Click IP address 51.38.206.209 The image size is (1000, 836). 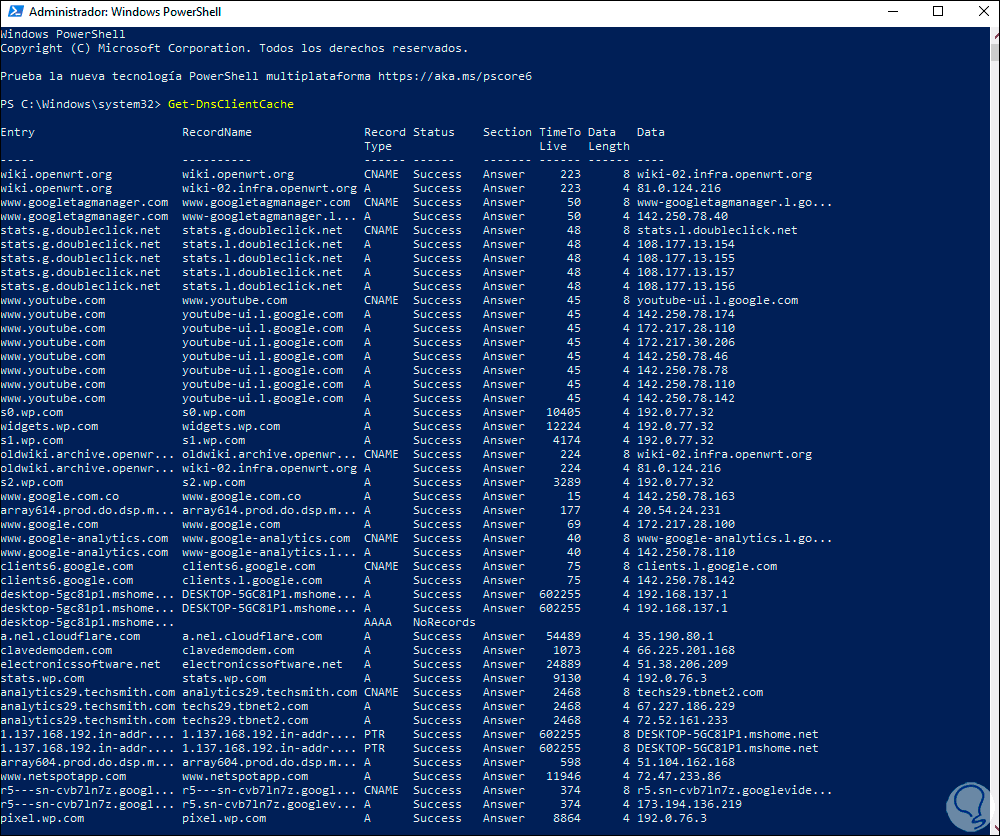pyautogui.click(x=682, y=664)
